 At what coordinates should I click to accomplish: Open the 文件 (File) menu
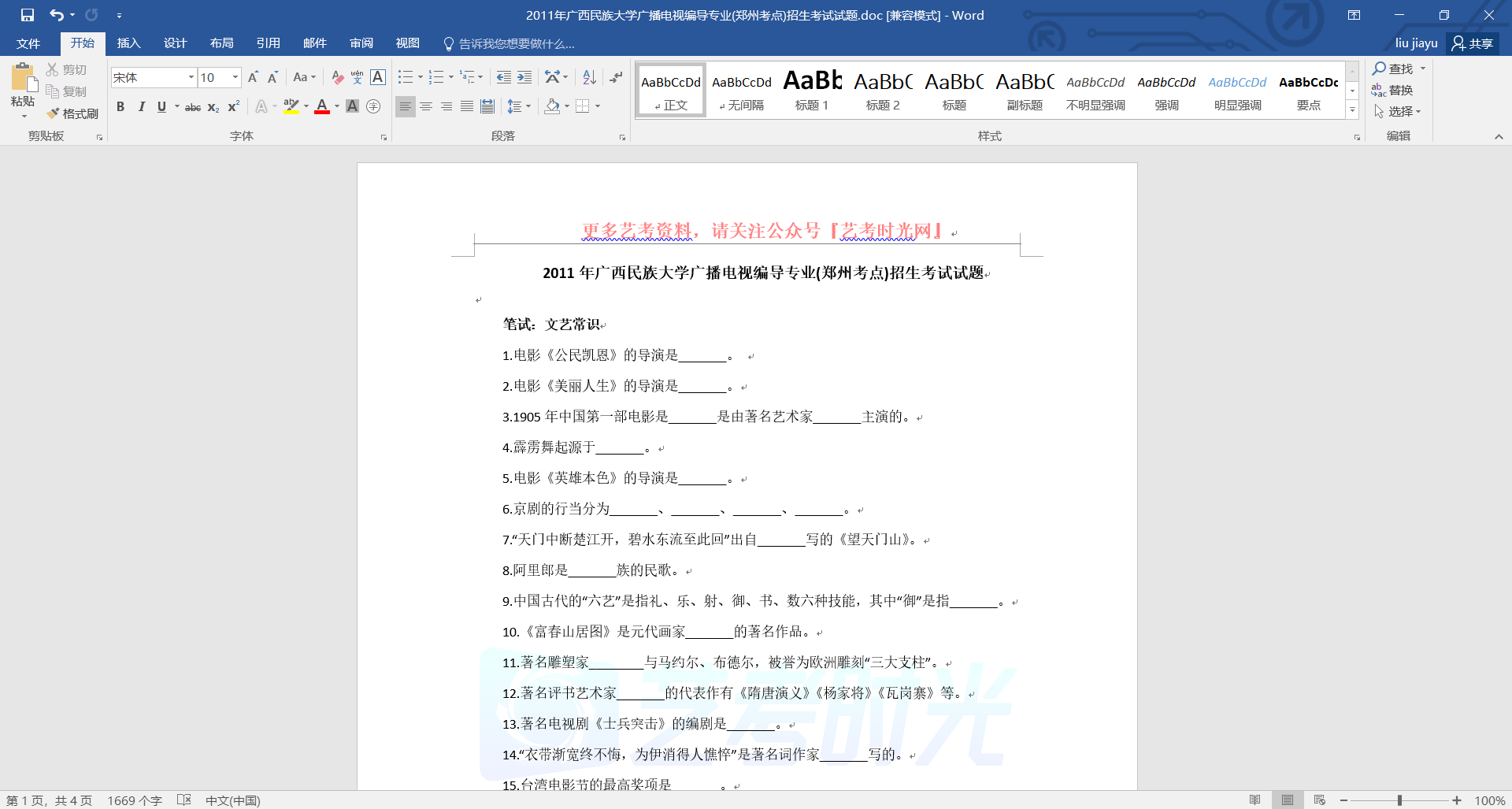point(28,43)
